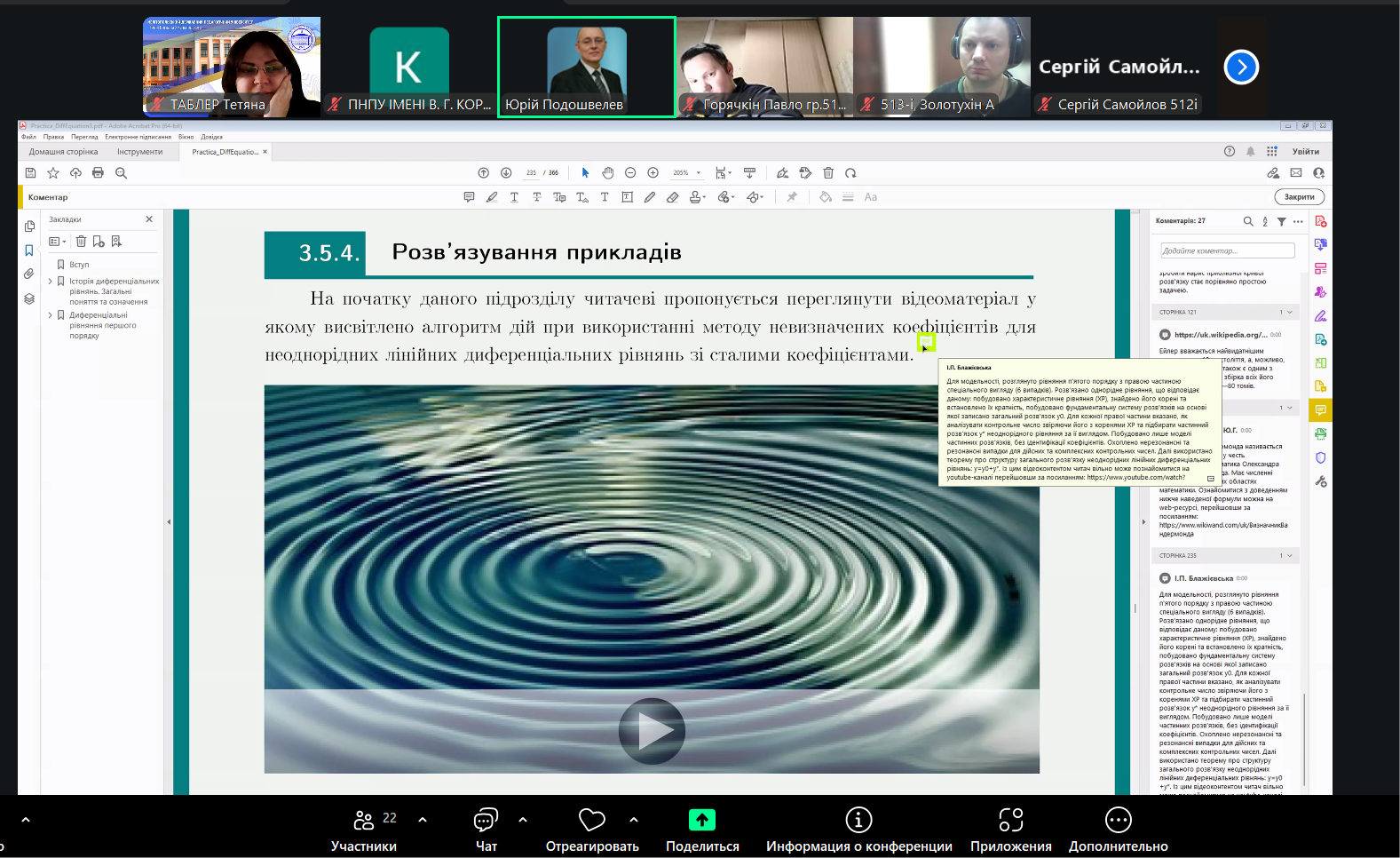Click the zoom out minus icon
Image resolution: width=1400 pixels, height=858 pixels.
pyautogui.click(x=630, y=173)
